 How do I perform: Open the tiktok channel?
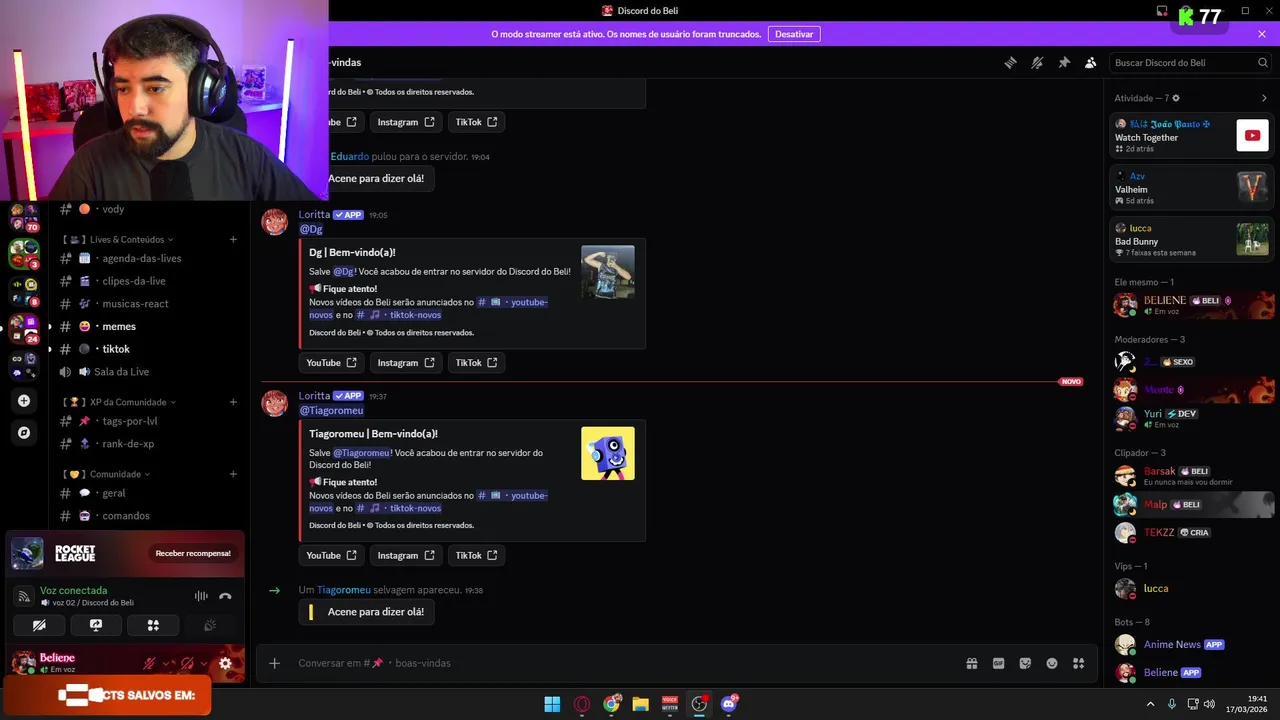[148, 349]
